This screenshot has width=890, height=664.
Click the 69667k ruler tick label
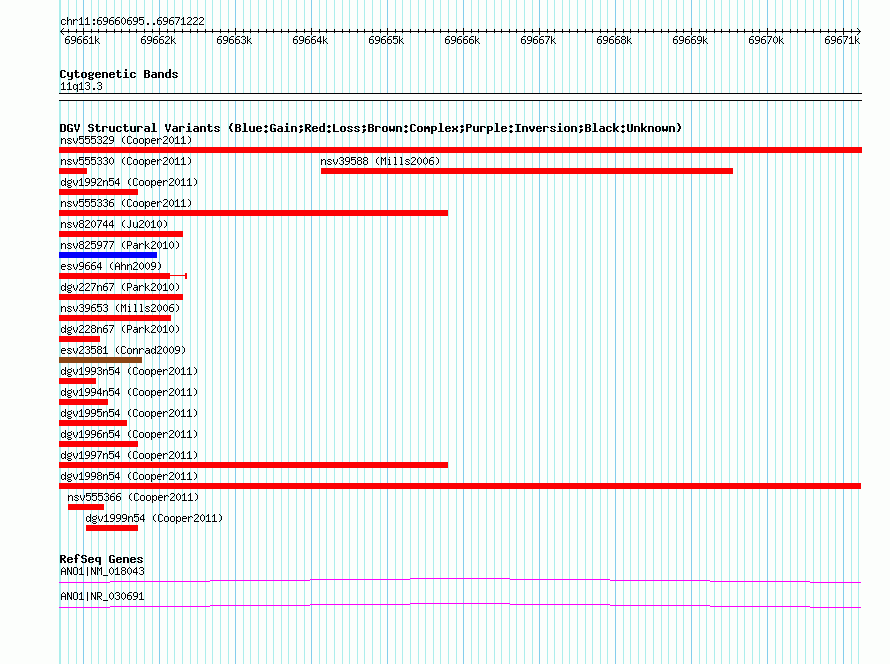point(538,40)
